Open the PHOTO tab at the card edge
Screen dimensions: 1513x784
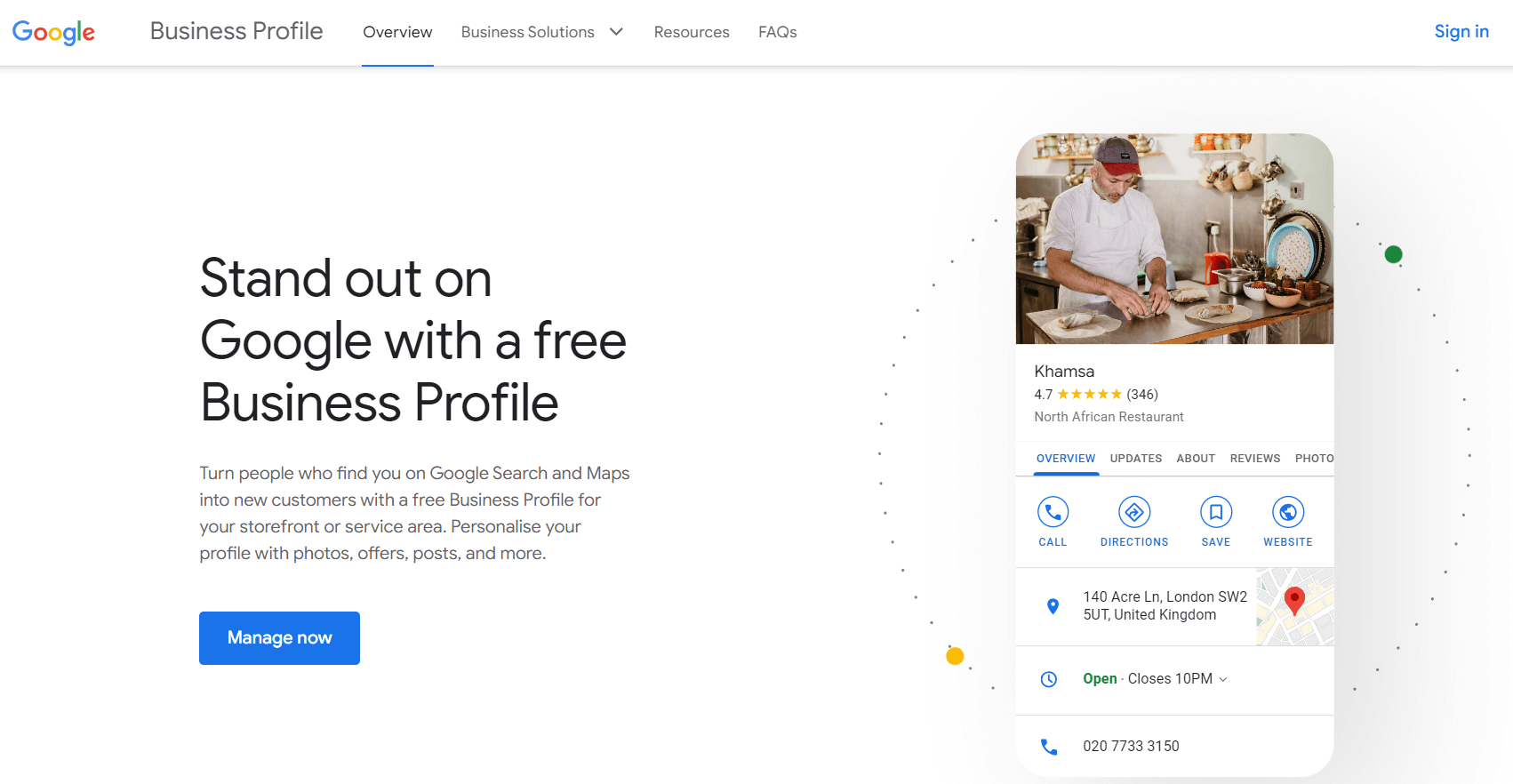[1314, 459]
